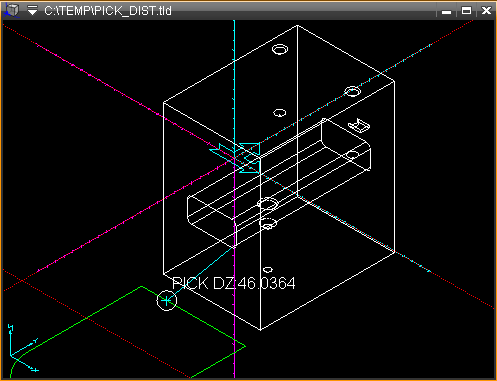Click the cyan arrow origin marker on block
The height and width of the screenshot is (381, 497).
click(238, 158)
